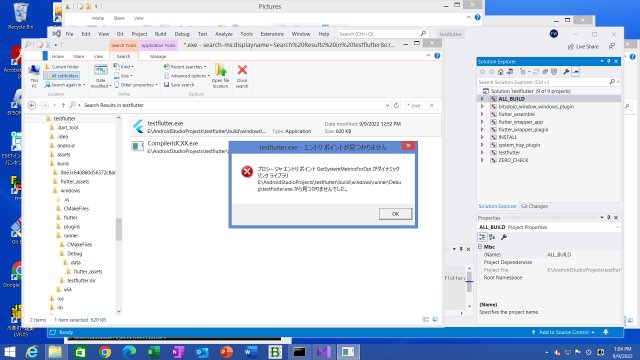Select the testflutter project in Solution Explorer

click(x=509, y=153)
